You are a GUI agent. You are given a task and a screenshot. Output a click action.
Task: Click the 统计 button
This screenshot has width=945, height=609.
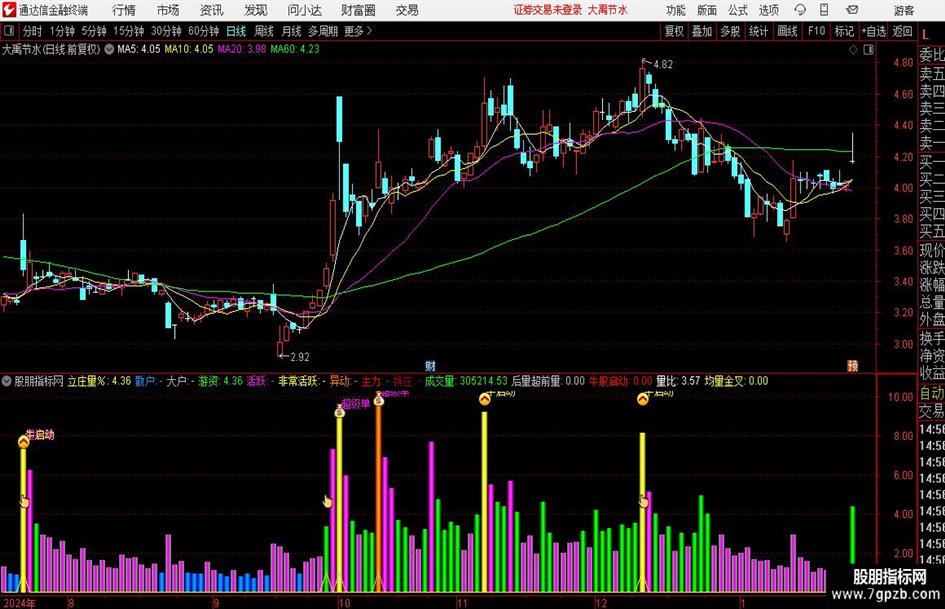[758, 31]
